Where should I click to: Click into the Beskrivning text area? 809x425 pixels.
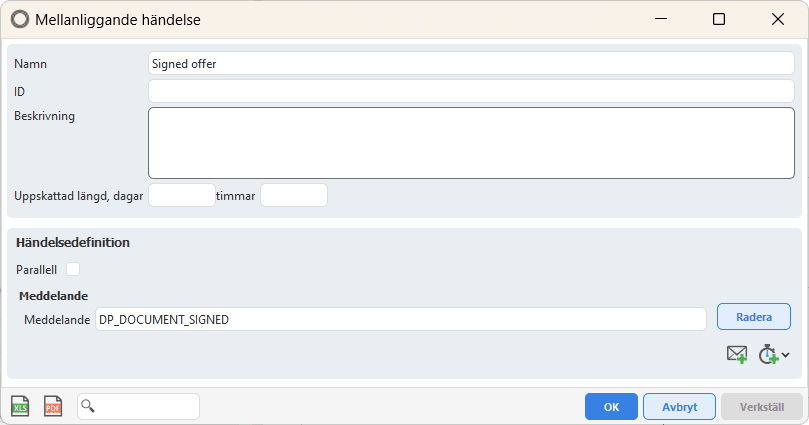(x=471, y=142)
